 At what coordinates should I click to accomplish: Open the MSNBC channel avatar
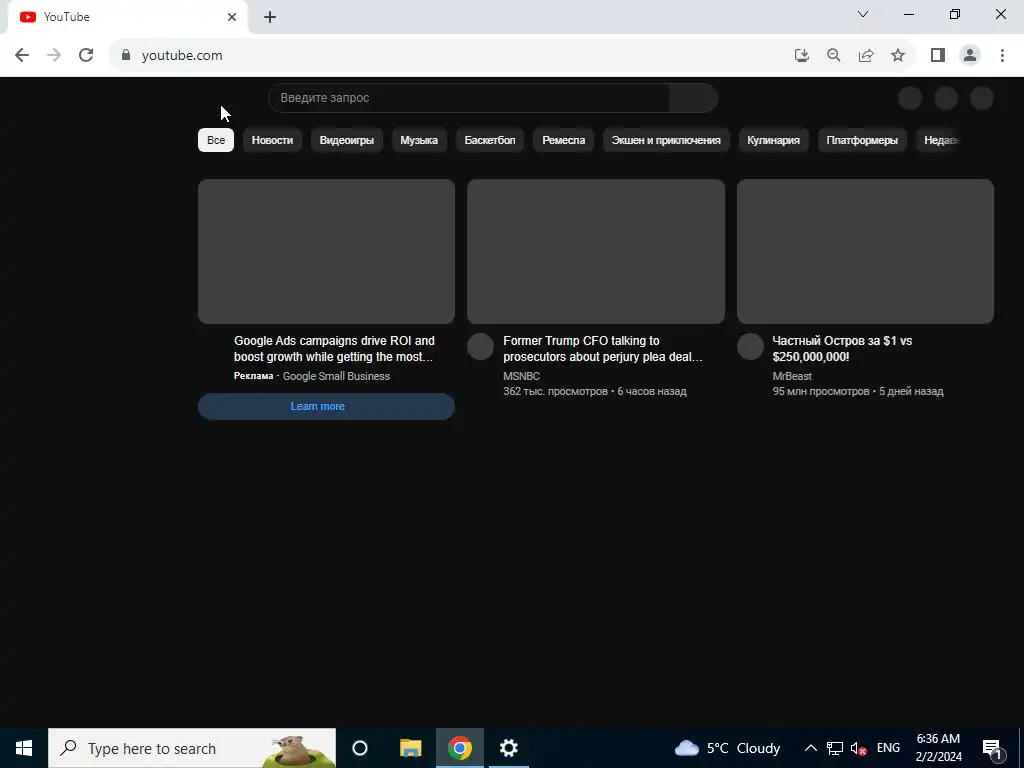[481, 347]
